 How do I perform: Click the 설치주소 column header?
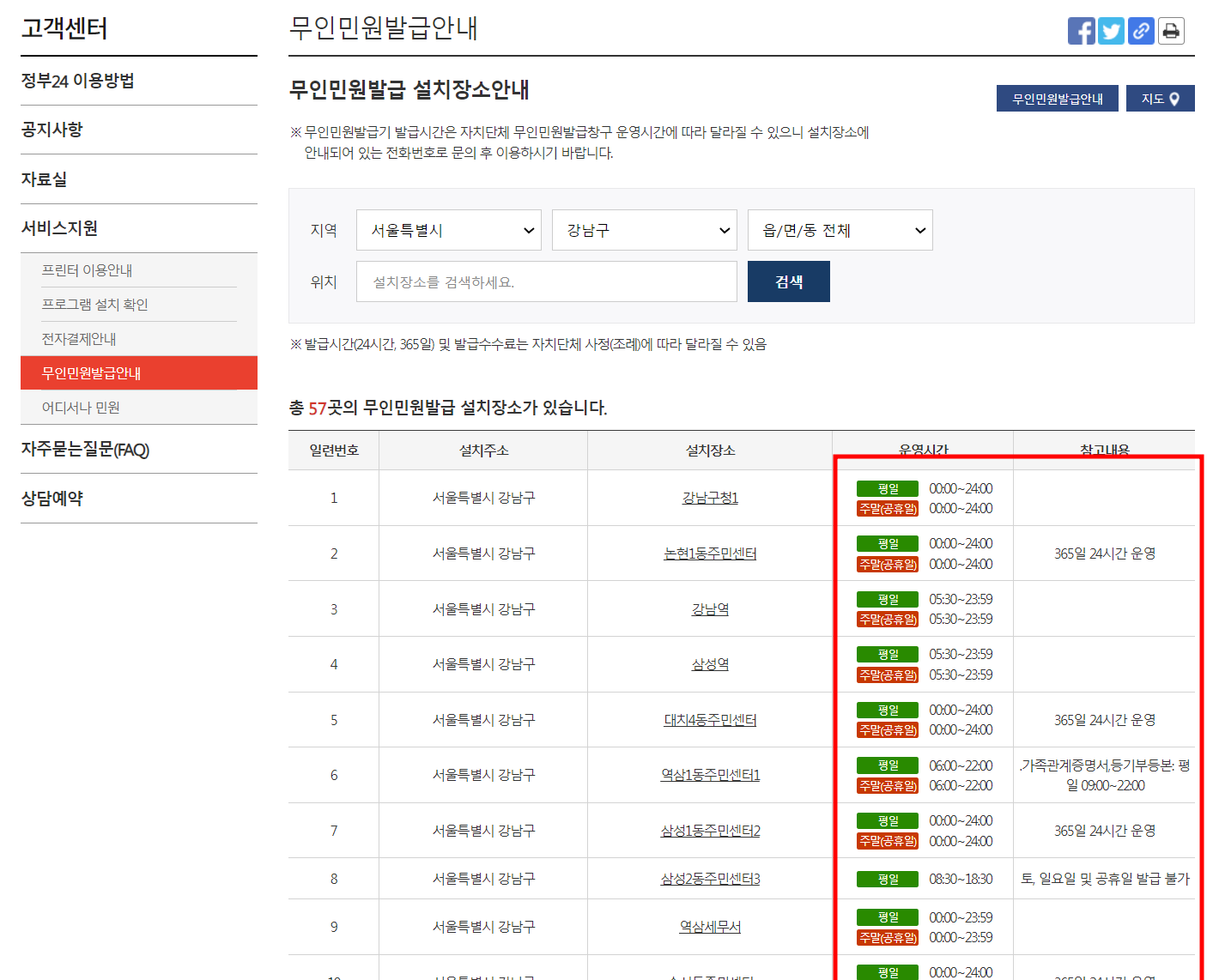coord(483,451)
